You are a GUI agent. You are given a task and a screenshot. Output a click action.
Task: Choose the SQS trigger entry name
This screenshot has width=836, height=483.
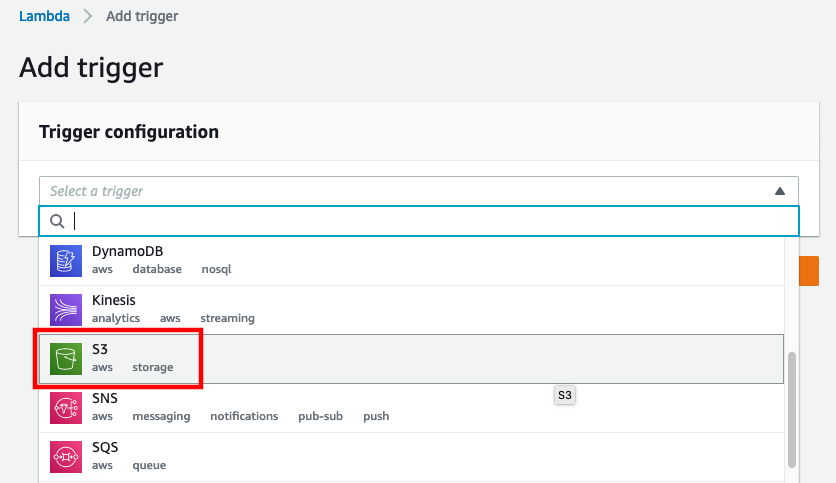pyautogui.click(x=105, y=447)
